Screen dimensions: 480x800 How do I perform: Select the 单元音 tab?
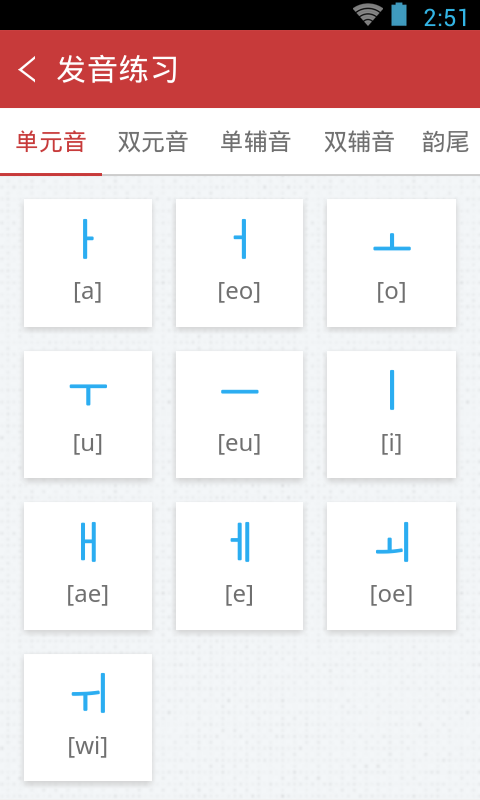coord(51,141)
